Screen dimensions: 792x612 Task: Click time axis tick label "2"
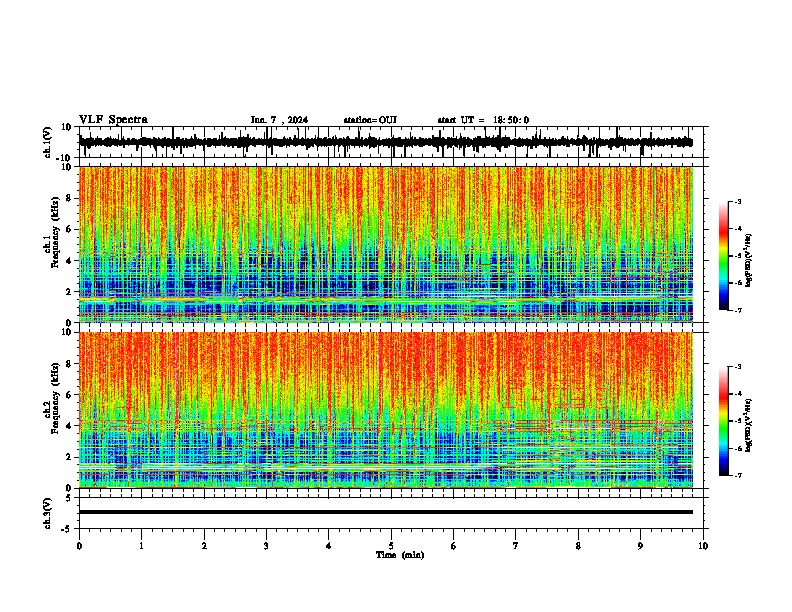click(204, 546)
